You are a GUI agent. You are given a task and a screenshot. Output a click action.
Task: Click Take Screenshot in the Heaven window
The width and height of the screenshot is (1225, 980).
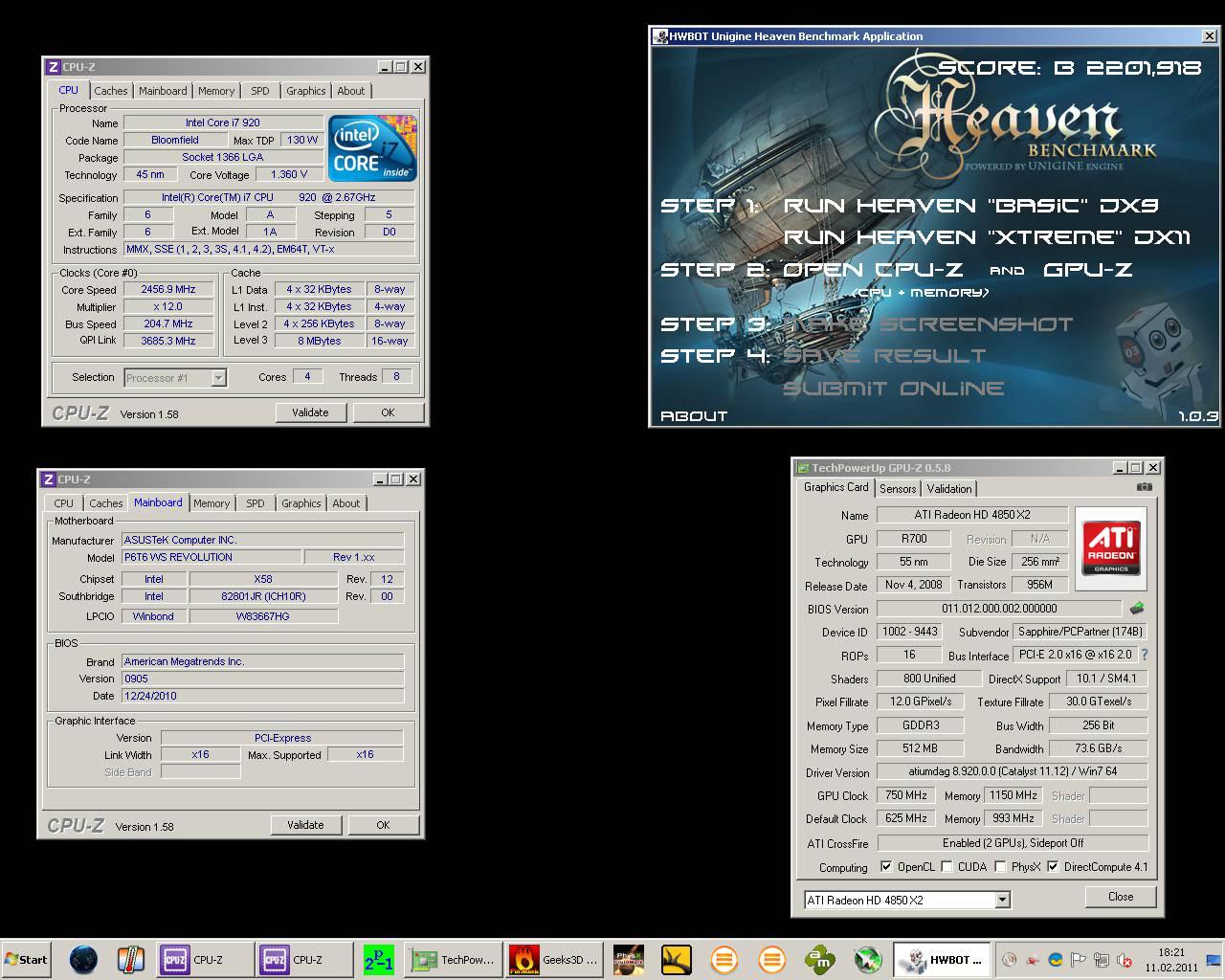928,323
